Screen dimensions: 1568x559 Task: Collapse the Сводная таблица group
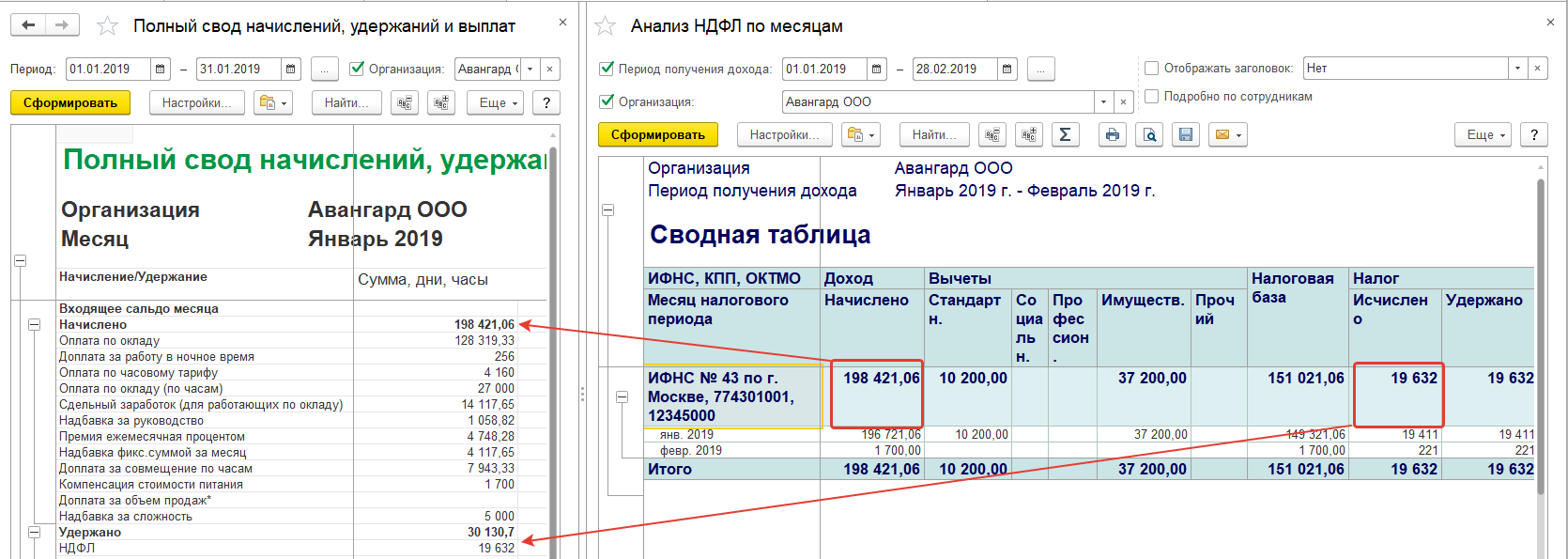point(607,210)
